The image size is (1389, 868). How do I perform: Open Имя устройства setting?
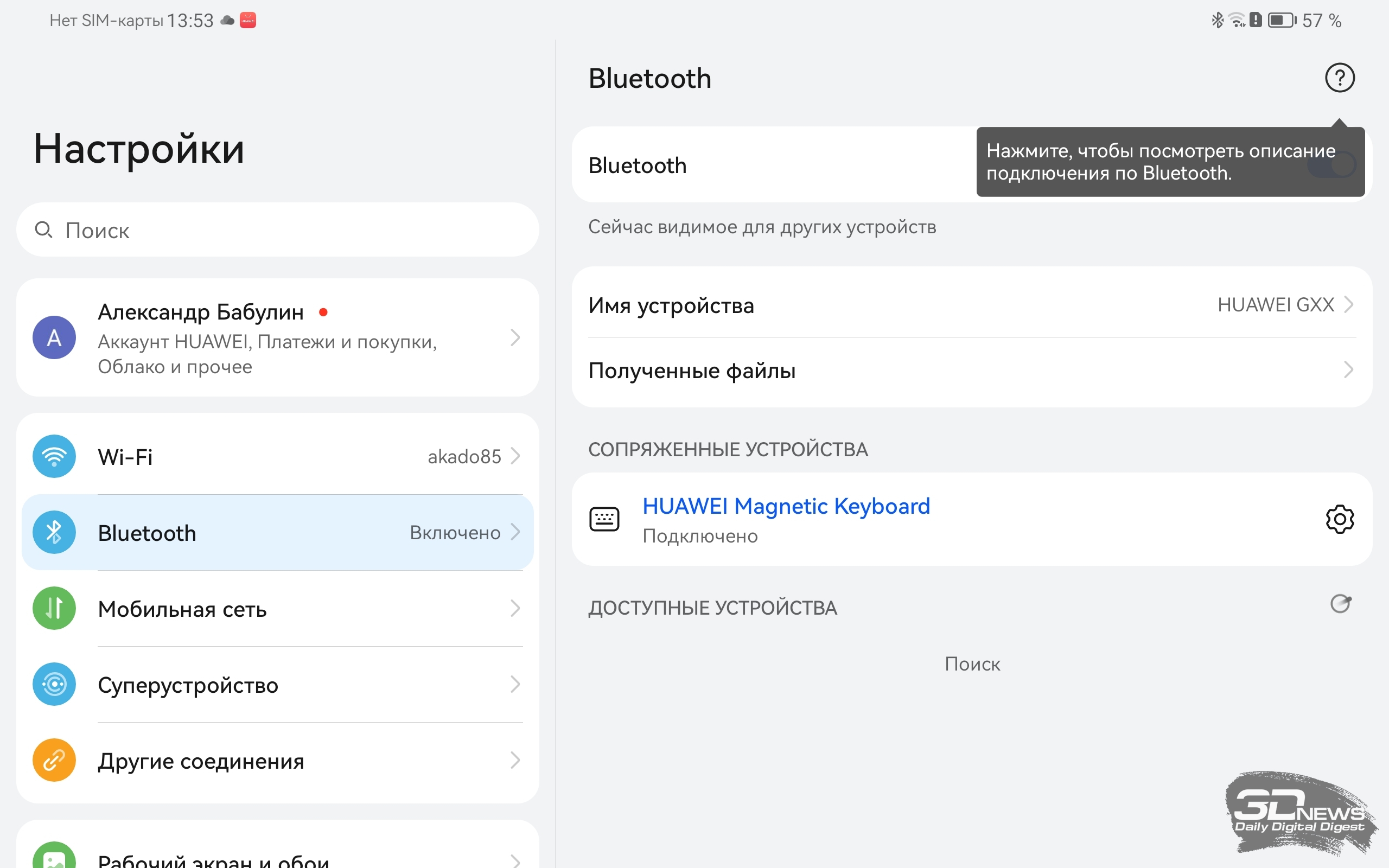click(972, 305)
